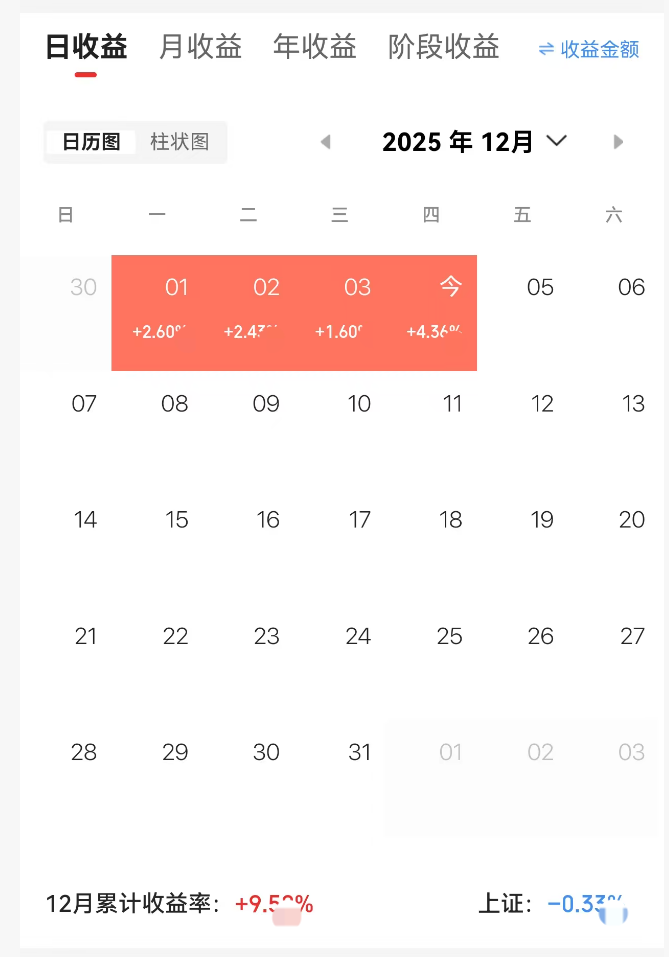The image size is (669, 957).
Task: Go to next month with right arrow
Action: 618,142
